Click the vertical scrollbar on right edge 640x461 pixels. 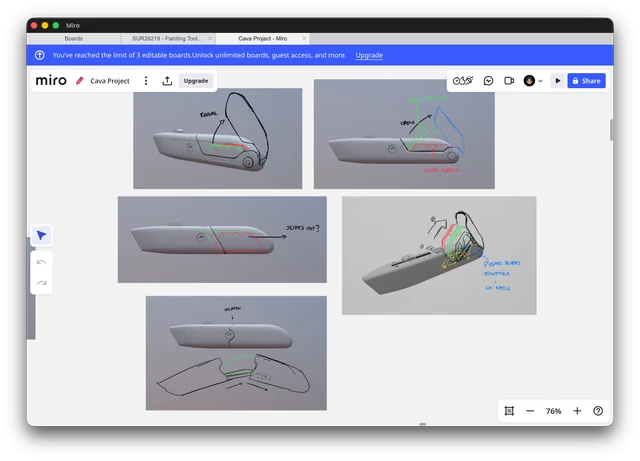pos(611,130)
